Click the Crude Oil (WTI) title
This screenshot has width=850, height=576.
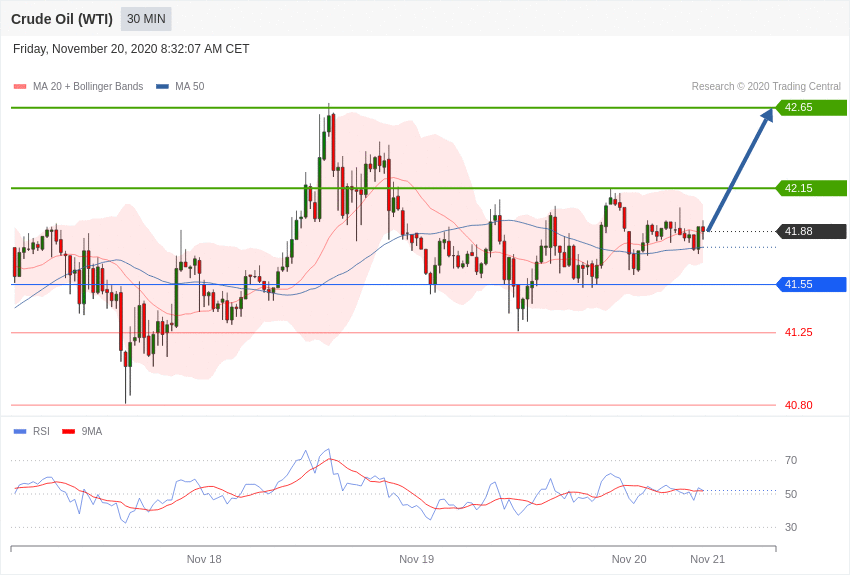[x=62, y=20]
